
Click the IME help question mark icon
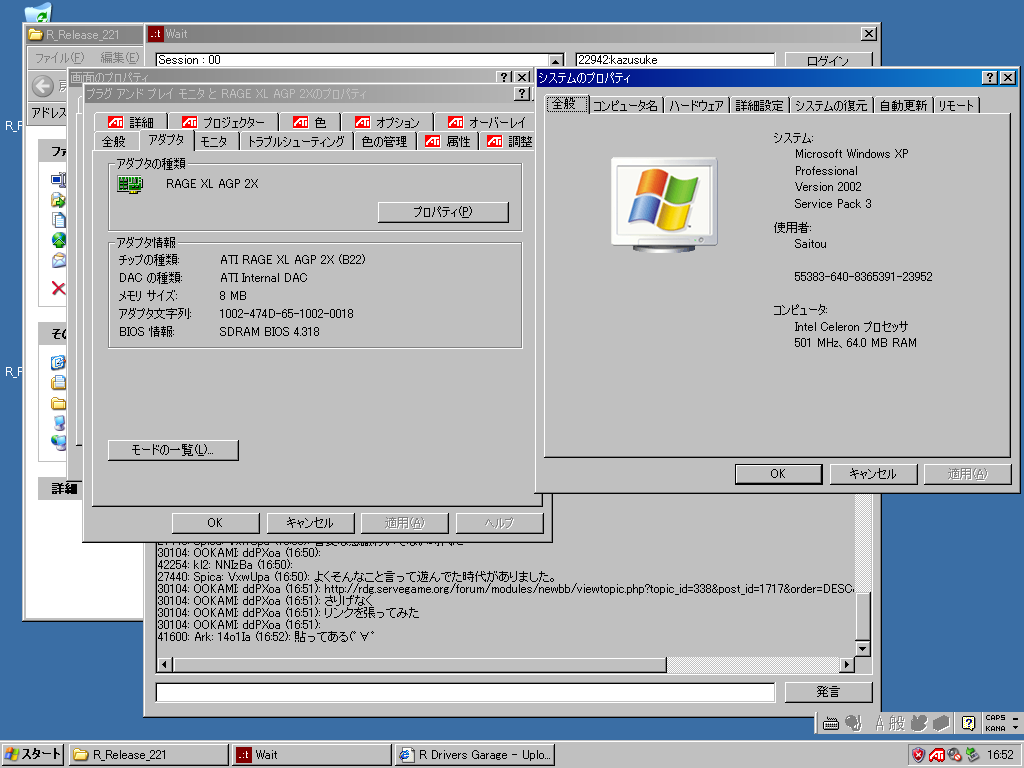pos(968,722)
